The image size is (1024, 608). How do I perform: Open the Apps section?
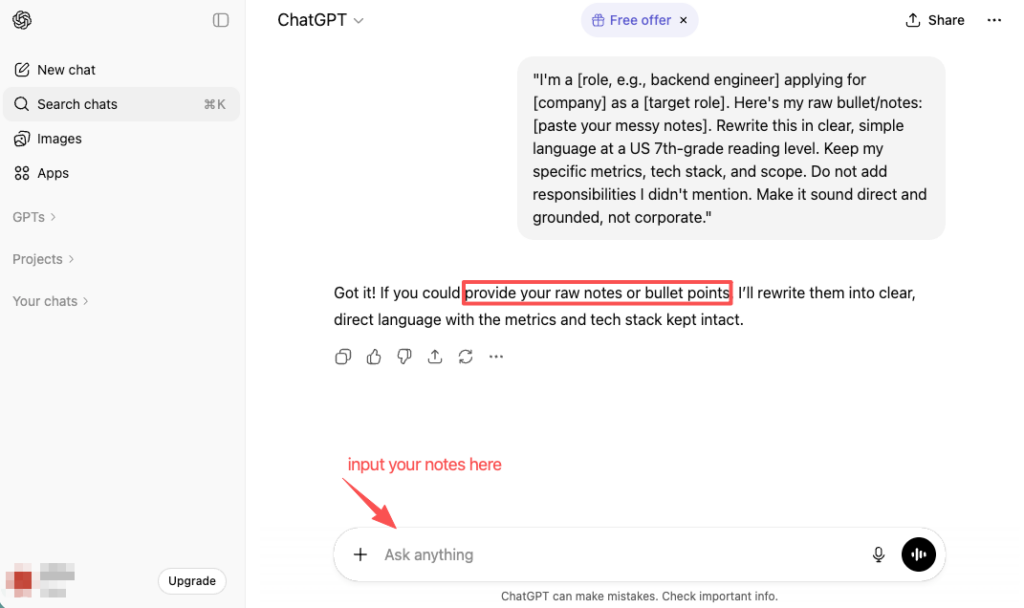53,172
